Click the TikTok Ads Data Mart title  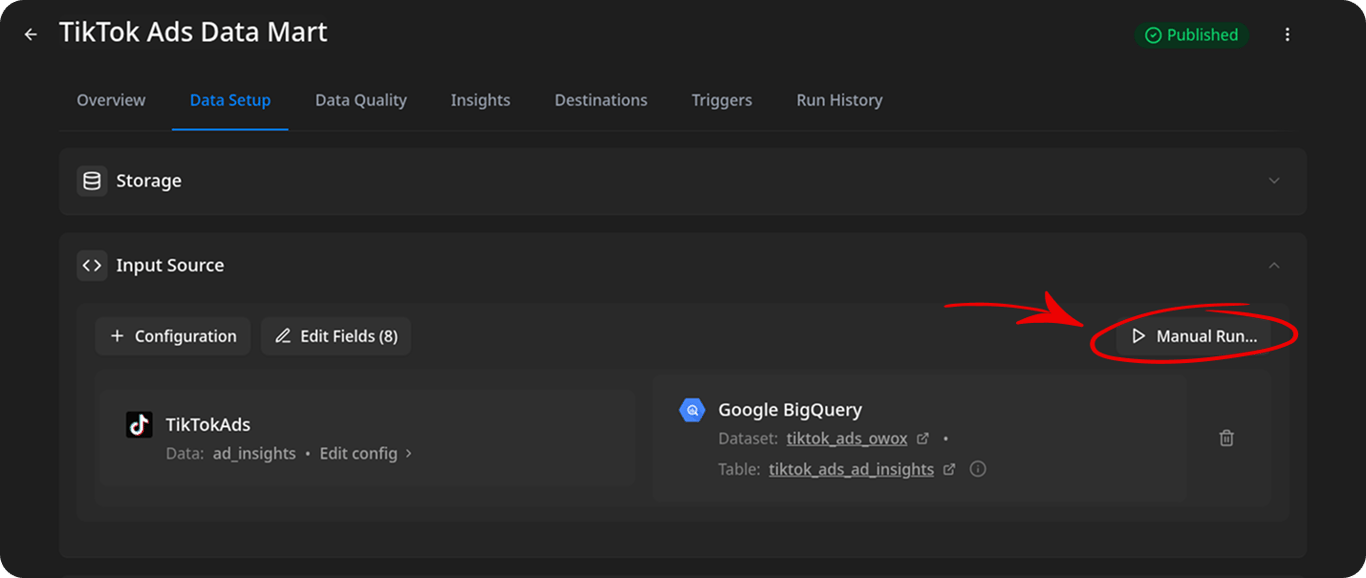(193, 32)
